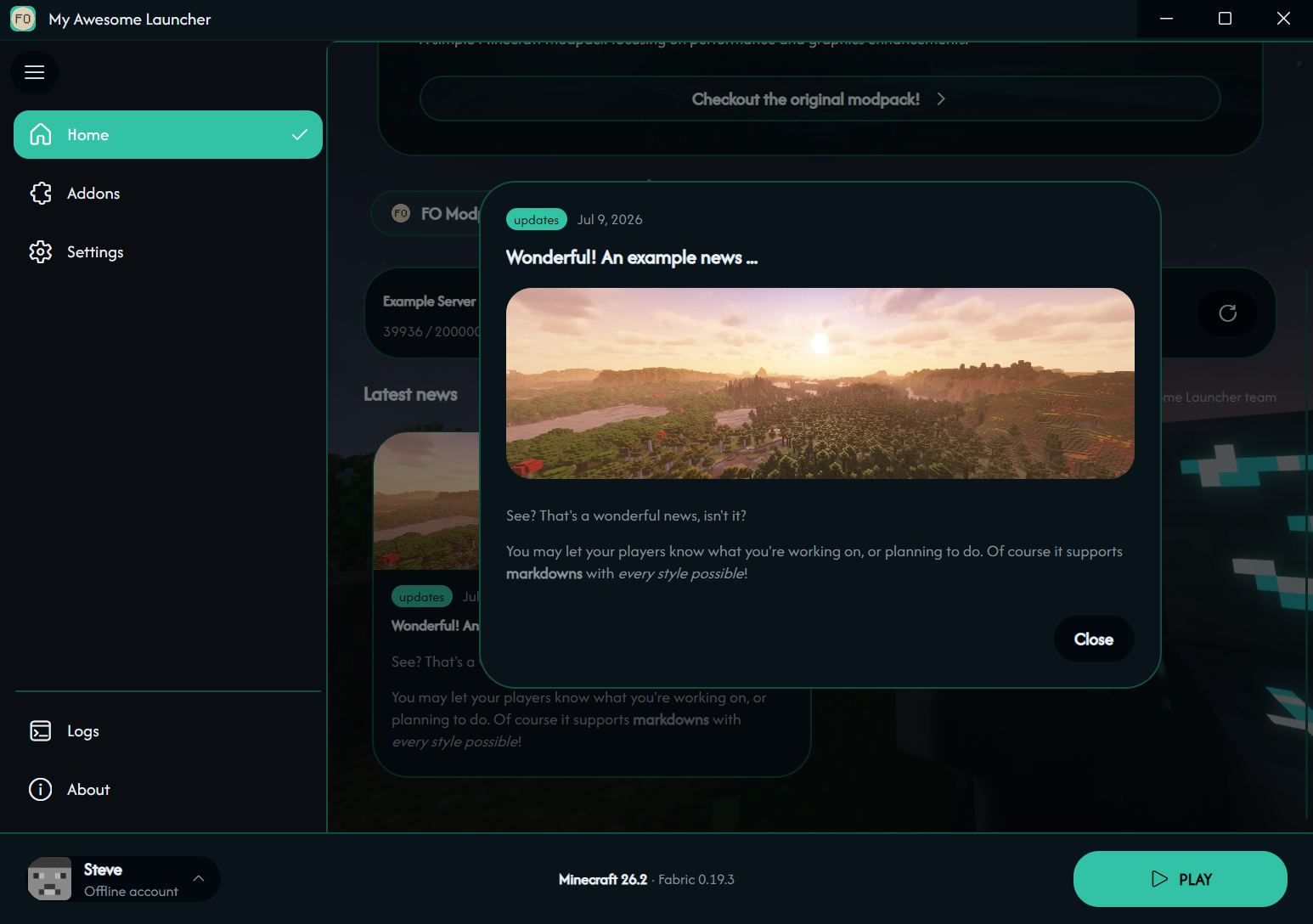Viewport: 1313px width, 924px height.
Task: Launch the game with the PLAY button
Action: (x=1181, y=879)
